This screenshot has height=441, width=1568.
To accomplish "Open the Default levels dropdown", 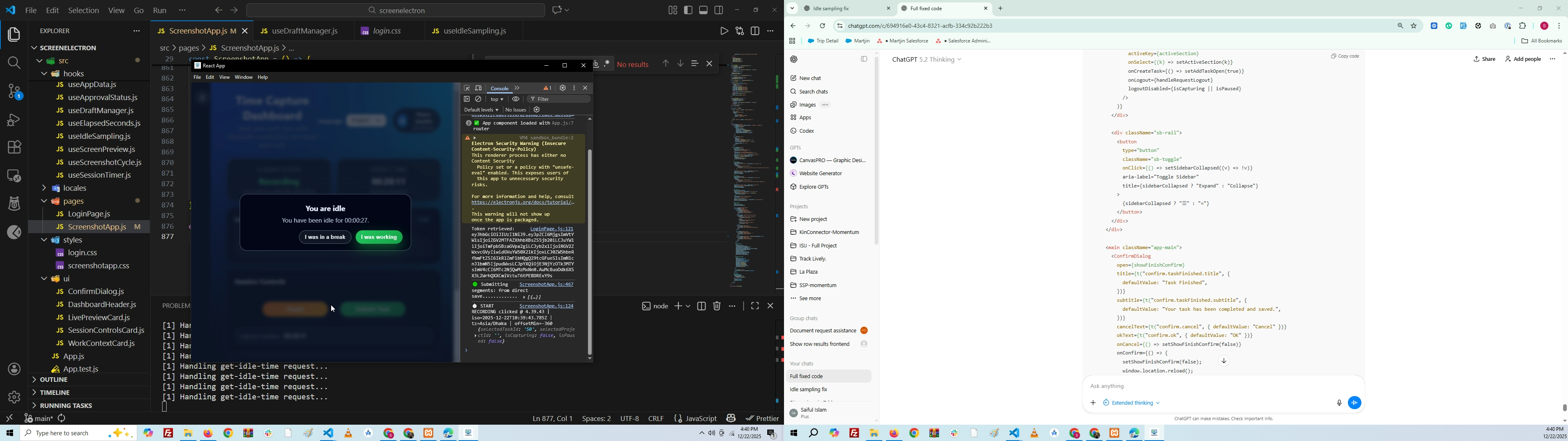I will (481, 110).
